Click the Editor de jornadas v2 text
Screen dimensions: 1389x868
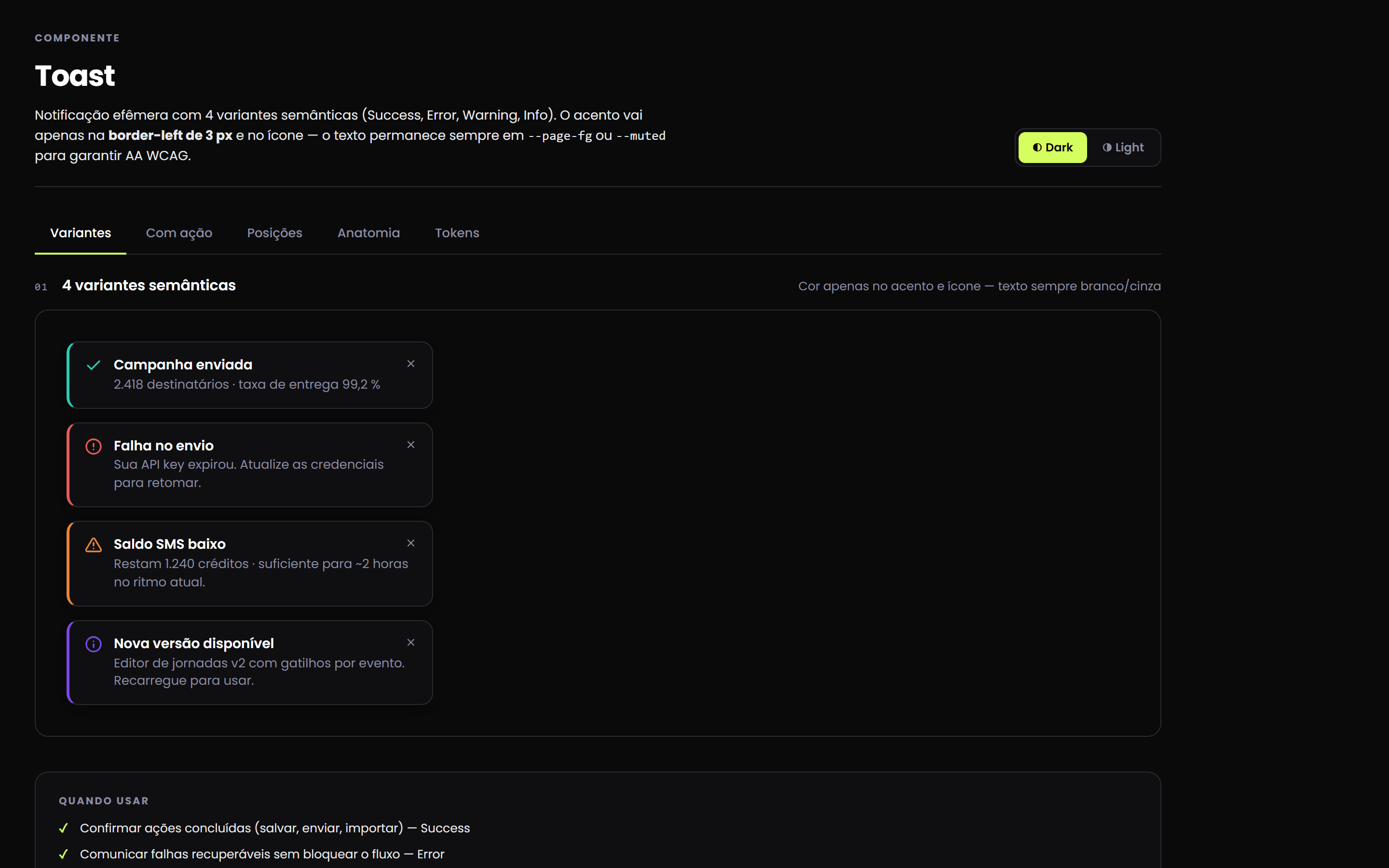[259, 671]
